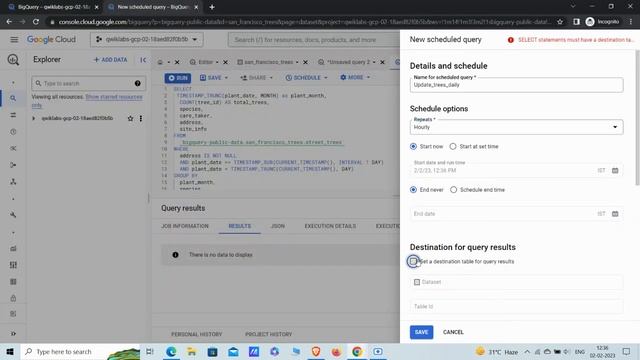Viewport: 640px width, 360px height.
Task: Cancel the new scheduled query
Action: (453, 332)
